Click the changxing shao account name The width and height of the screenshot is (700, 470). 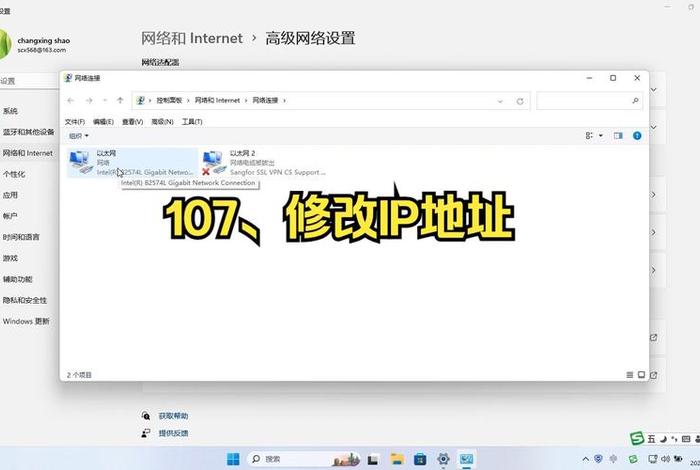pyautogui.click(x=44, y=41)
